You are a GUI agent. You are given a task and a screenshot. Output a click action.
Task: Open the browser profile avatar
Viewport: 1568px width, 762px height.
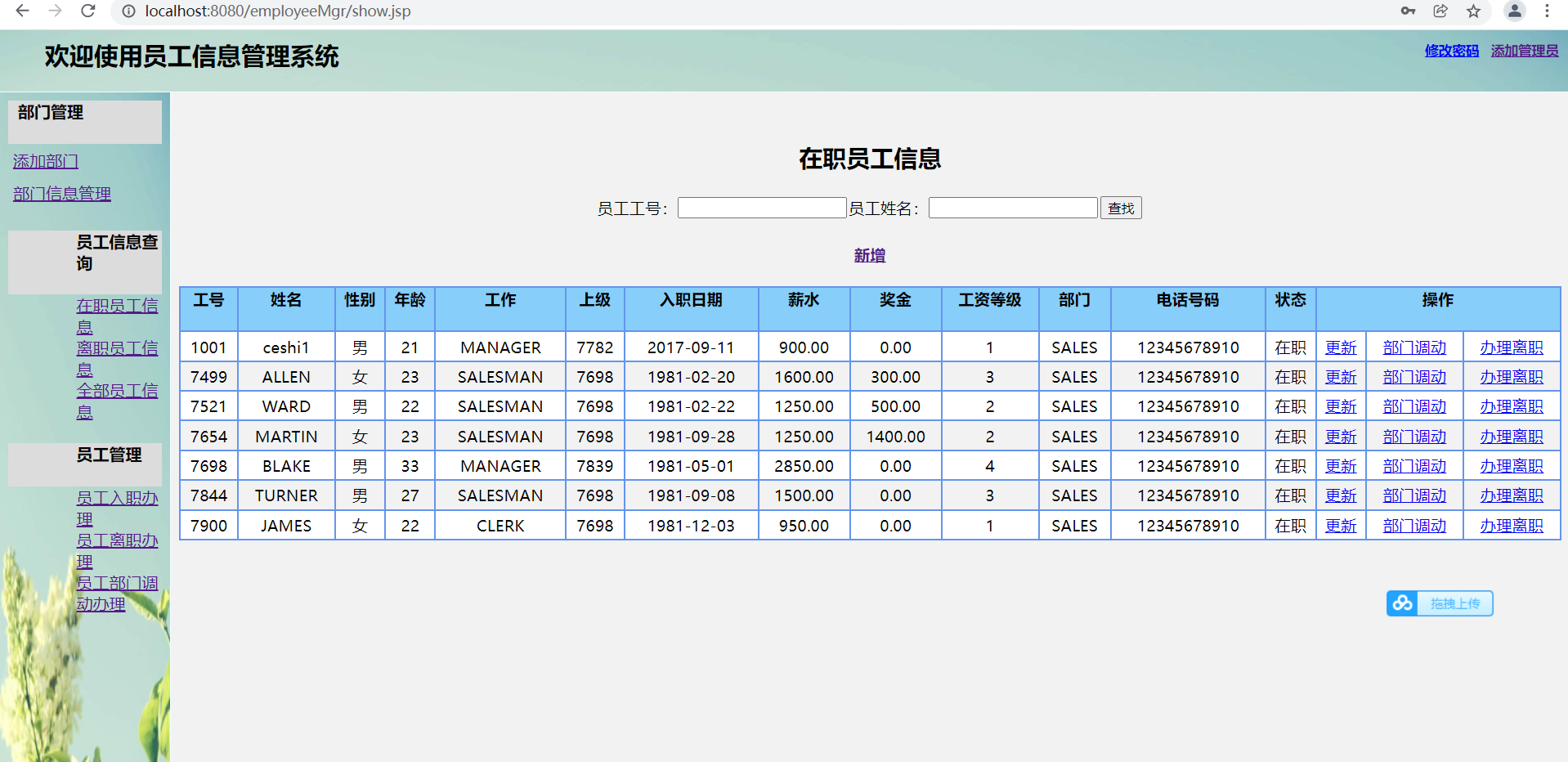point(1514,11)
